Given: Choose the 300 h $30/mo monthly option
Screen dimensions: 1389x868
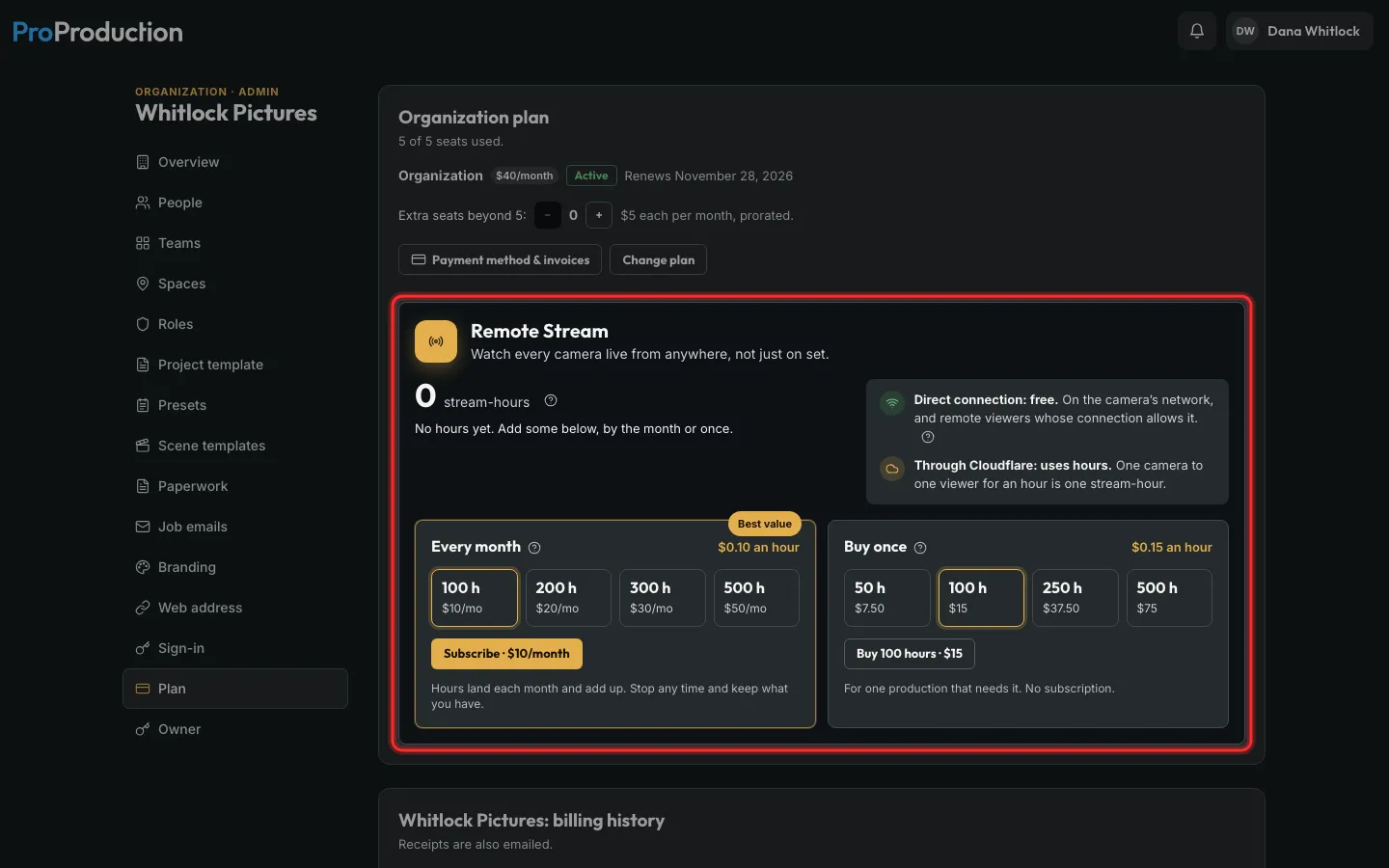Looking at the screenshot, I should [x=663, y=598].
